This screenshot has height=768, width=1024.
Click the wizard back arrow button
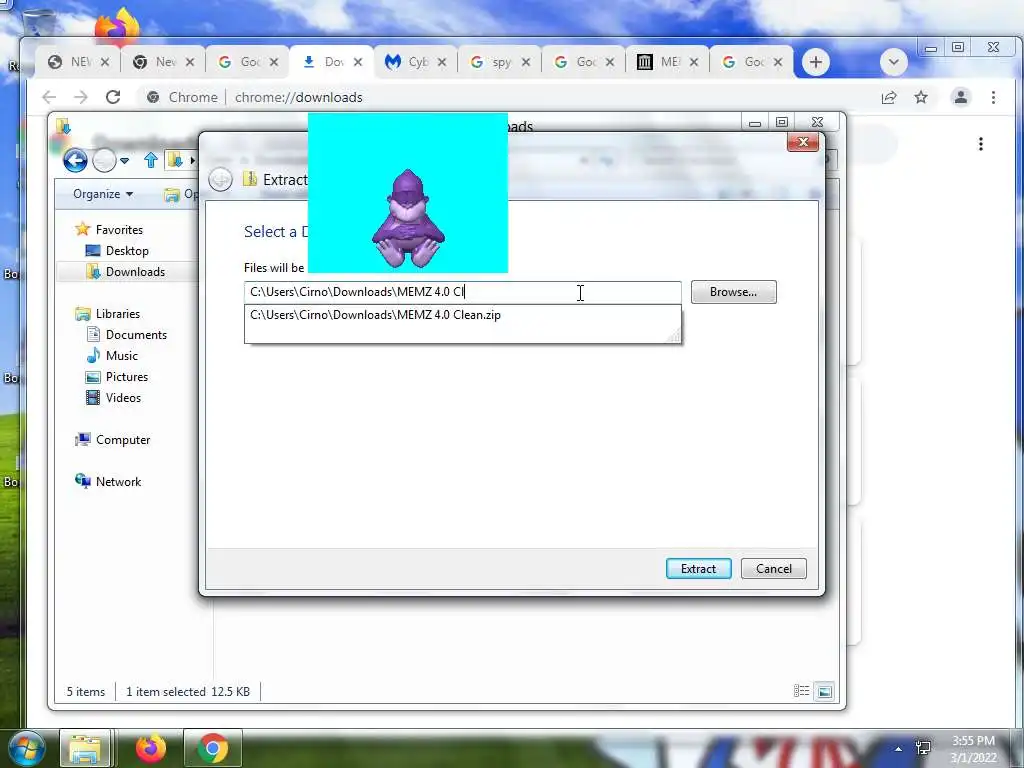pyautogui.click(x=220, y=180)
